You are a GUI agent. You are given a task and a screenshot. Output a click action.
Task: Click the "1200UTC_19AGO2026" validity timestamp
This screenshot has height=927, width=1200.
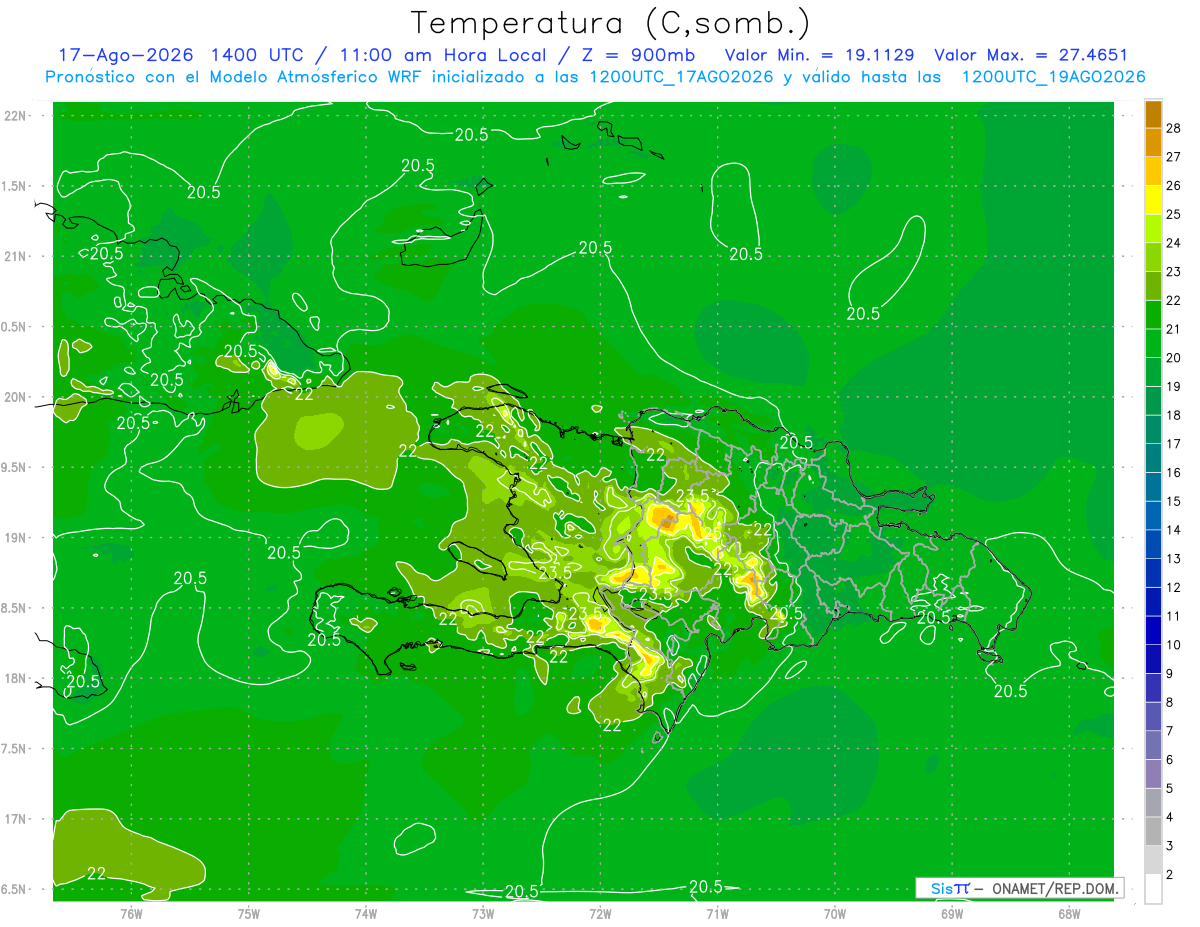point(1053,77)
